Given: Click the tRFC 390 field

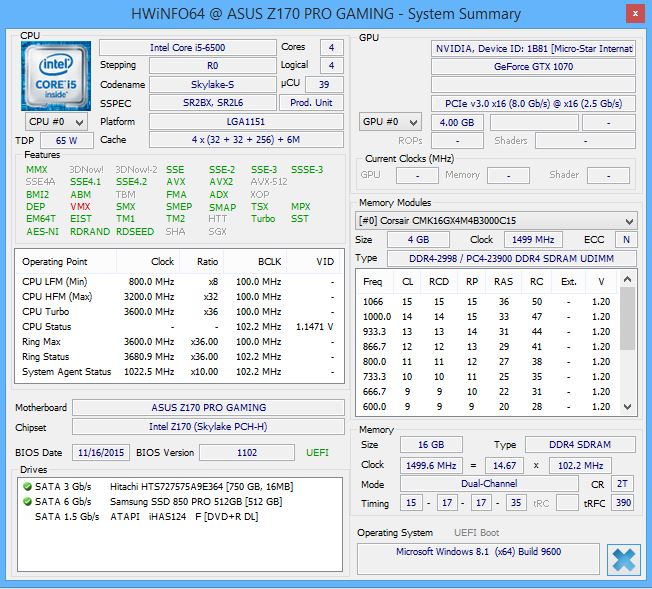Looking at the screenshot, I should point(622,503).
